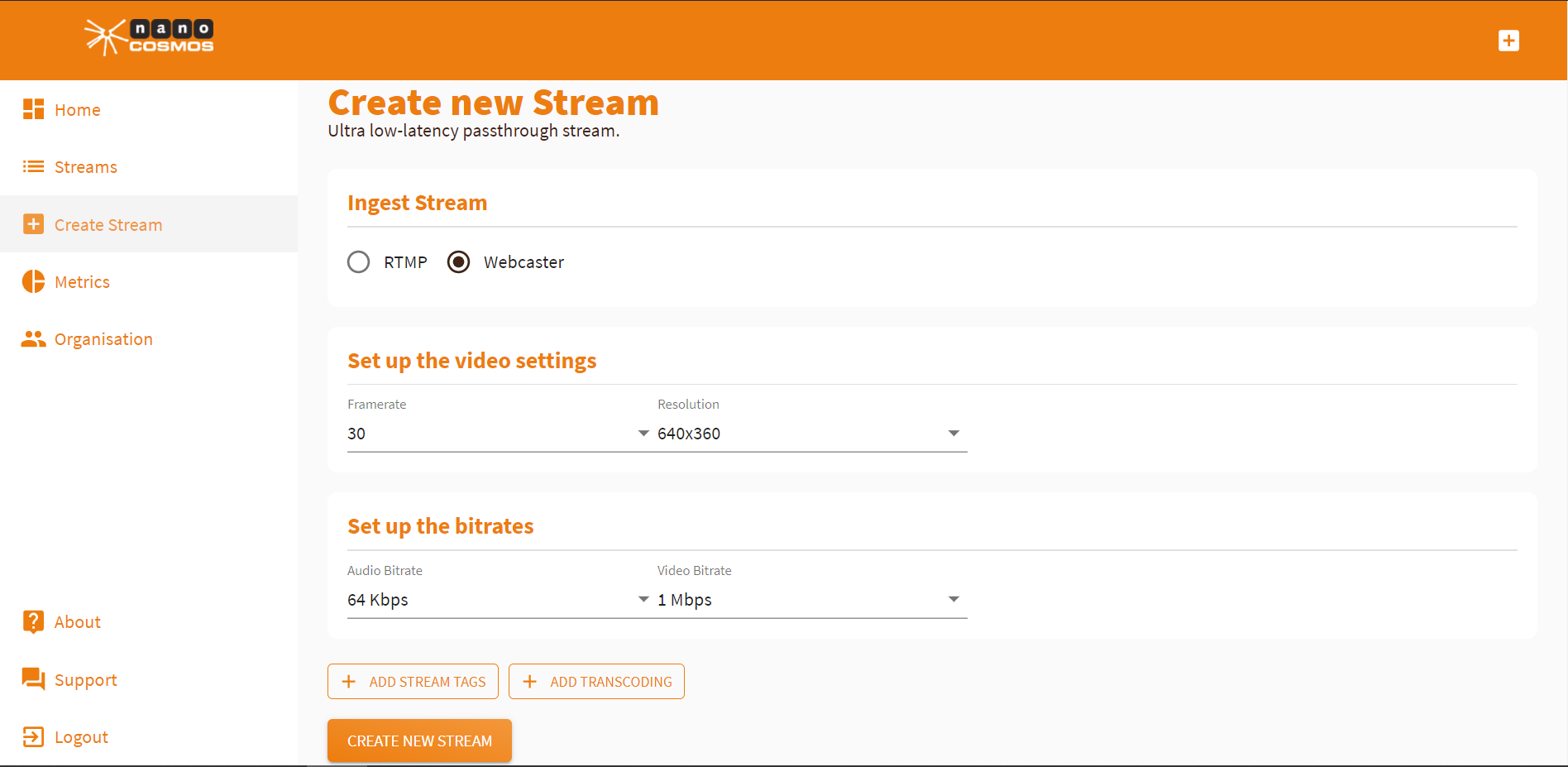Viewport: 1568px width, 767px height.
Task: Select the Logout exit icon
Action: tap(33, 736)
